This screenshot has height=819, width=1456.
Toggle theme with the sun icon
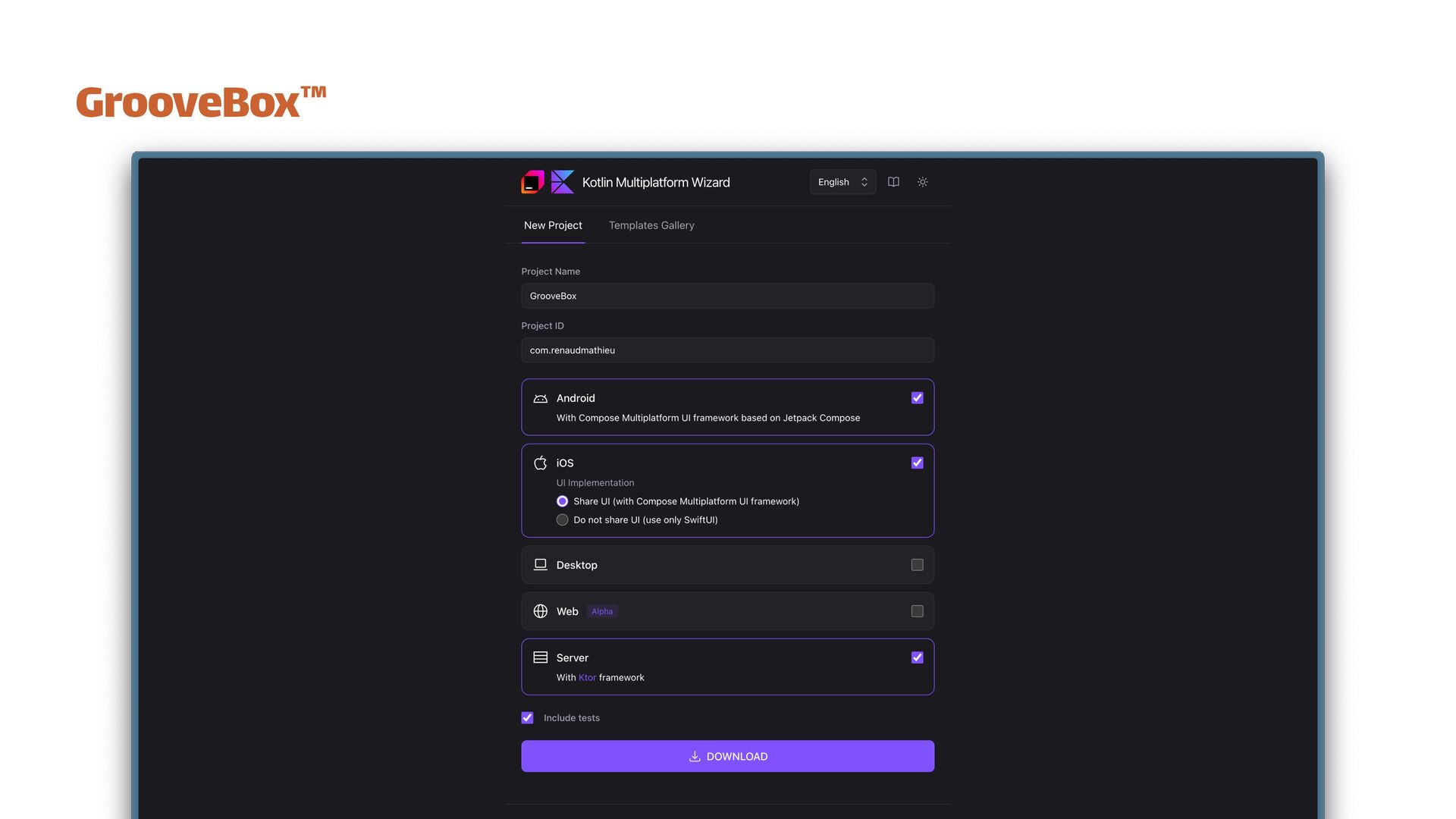coord(922,182)
